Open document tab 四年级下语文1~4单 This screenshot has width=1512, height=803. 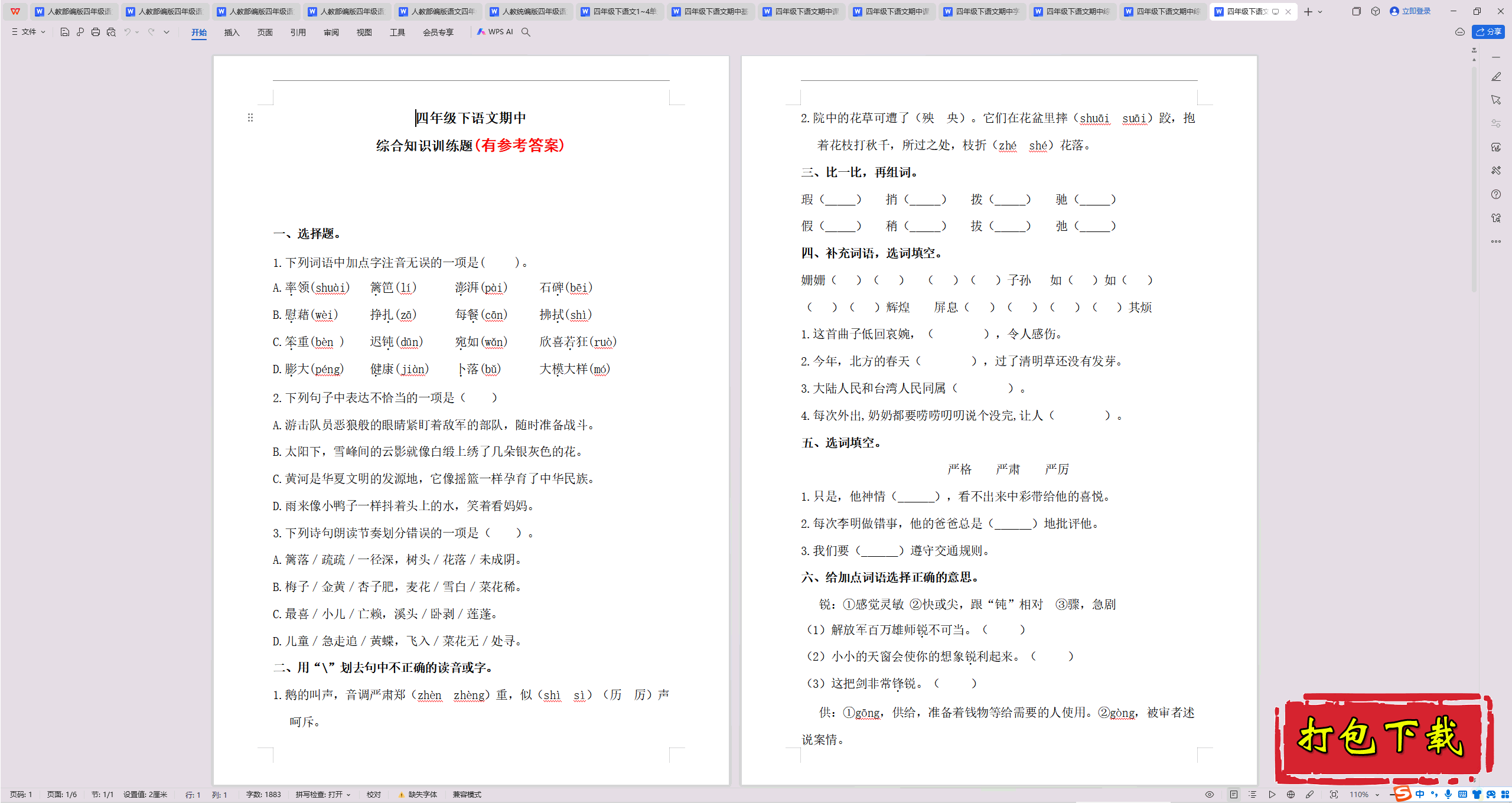619,11
